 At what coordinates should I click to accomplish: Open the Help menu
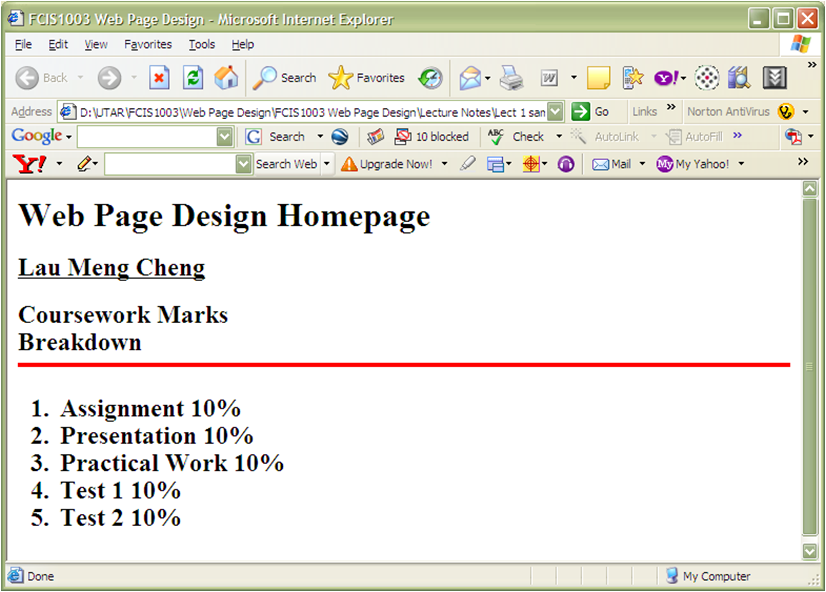pyautogui.click(x=242, y=44)
